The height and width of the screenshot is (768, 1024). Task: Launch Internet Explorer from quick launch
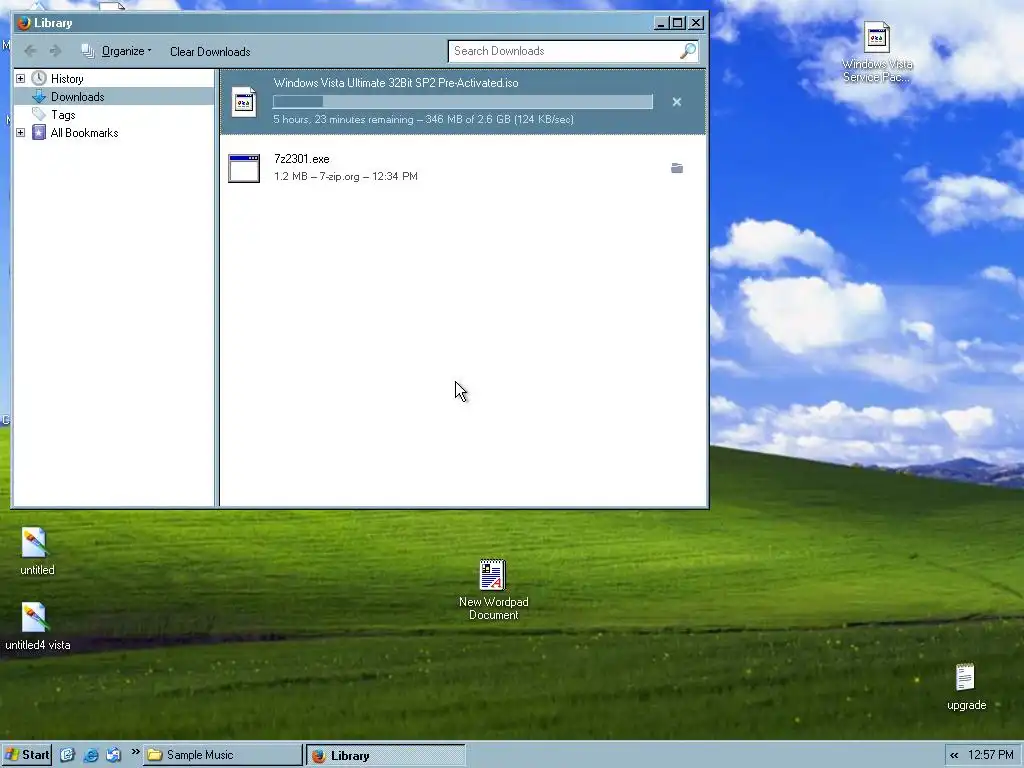click(91, 755)
